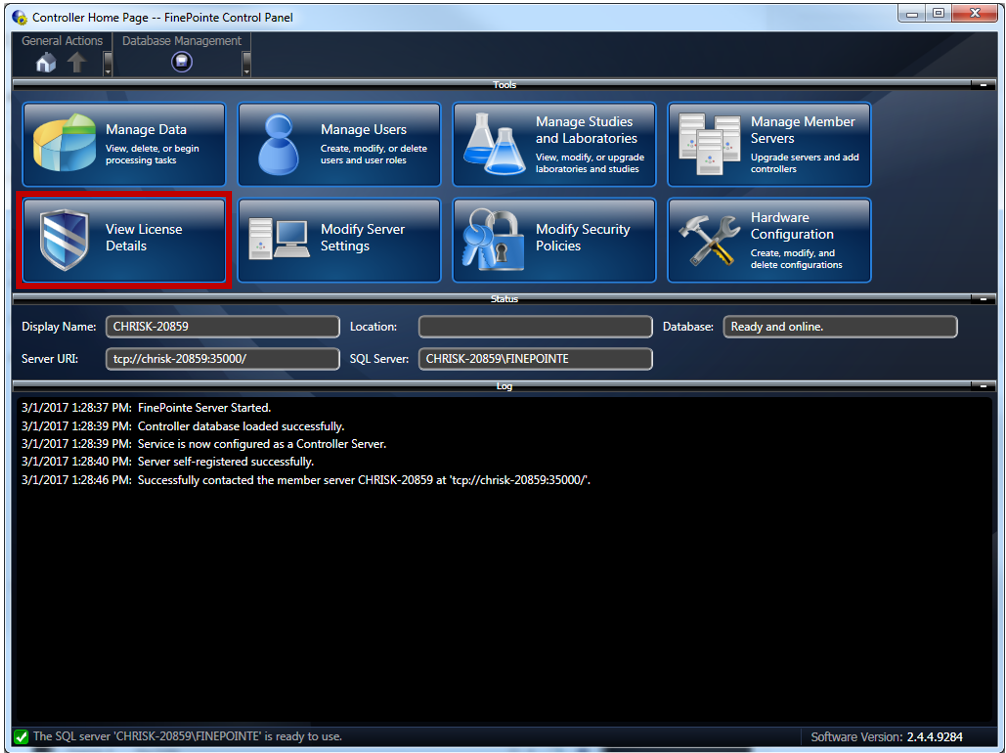
Task: Click the padlock and keys icon
Action: tap(493, 239)
